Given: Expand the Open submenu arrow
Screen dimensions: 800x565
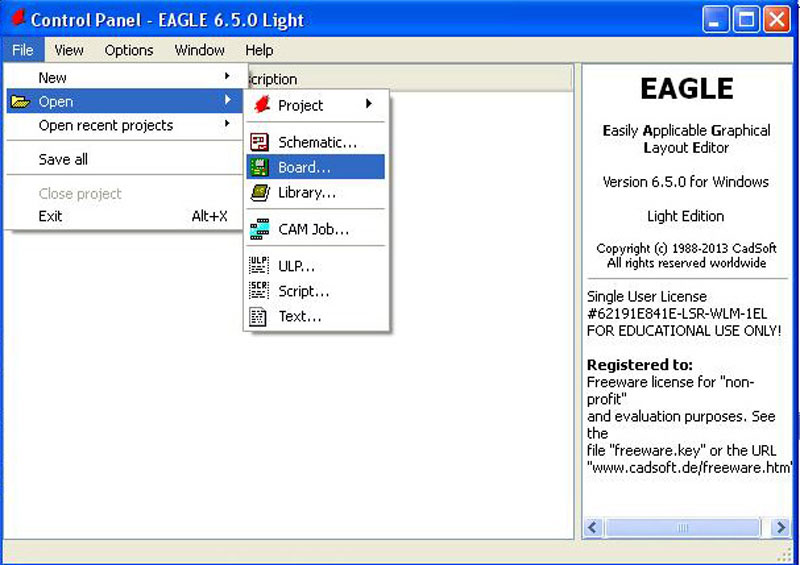Looking at the screenshot, I should [227, 100].
